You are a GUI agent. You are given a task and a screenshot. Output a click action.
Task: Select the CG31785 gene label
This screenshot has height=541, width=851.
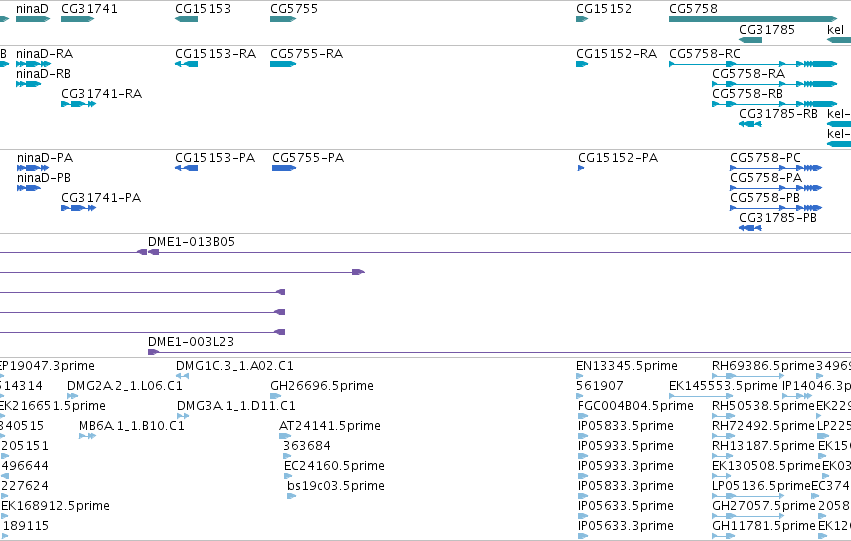[766, 29]
